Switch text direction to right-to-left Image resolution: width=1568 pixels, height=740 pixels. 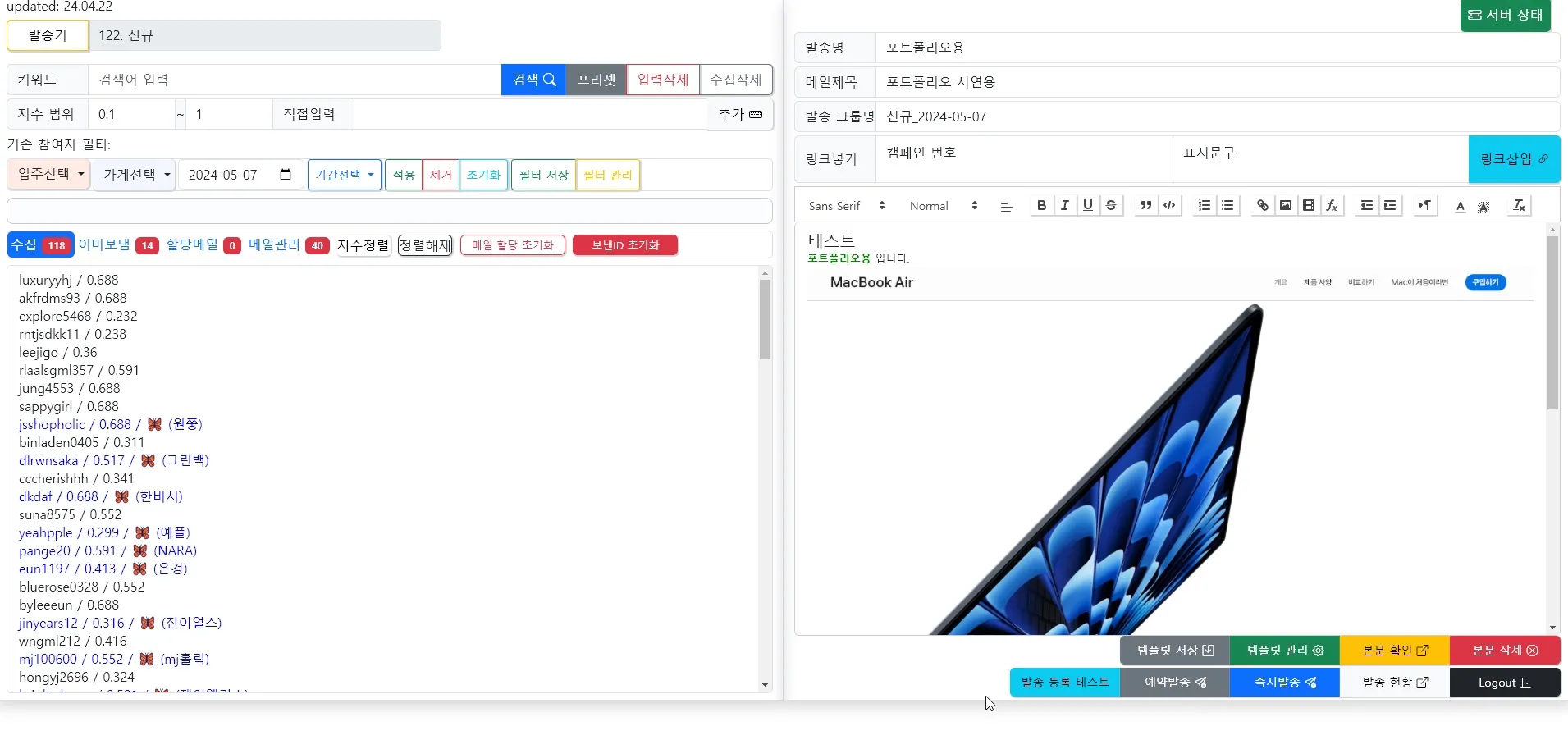pos(1425,206)
